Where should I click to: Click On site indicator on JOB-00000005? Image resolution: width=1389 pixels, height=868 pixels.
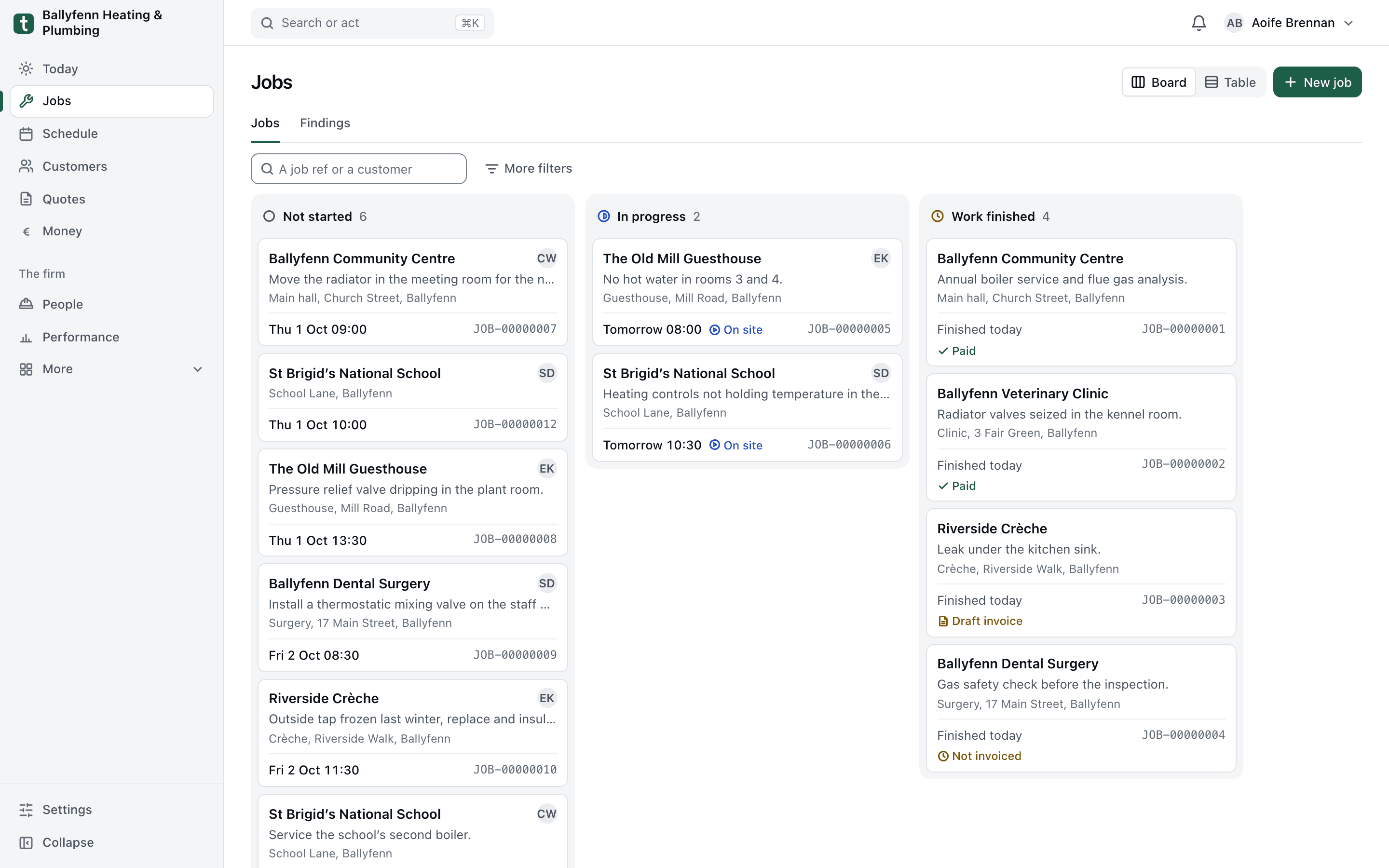tap(736, 329)
